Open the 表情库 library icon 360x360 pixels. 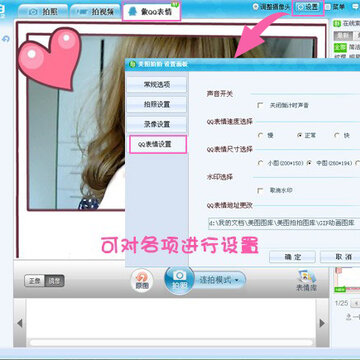click(x=306, y=281)
